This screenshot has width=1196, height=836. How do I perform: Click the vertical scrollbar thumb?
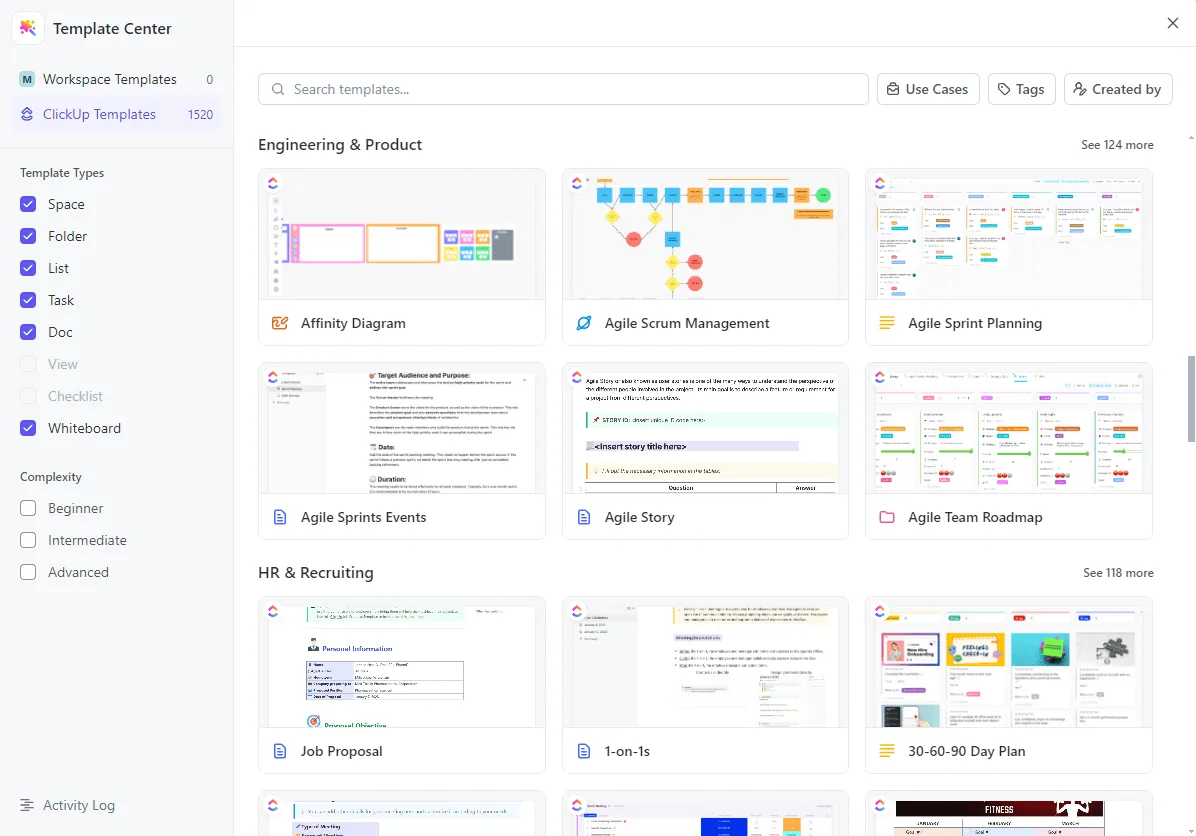tap(1191, 399)
